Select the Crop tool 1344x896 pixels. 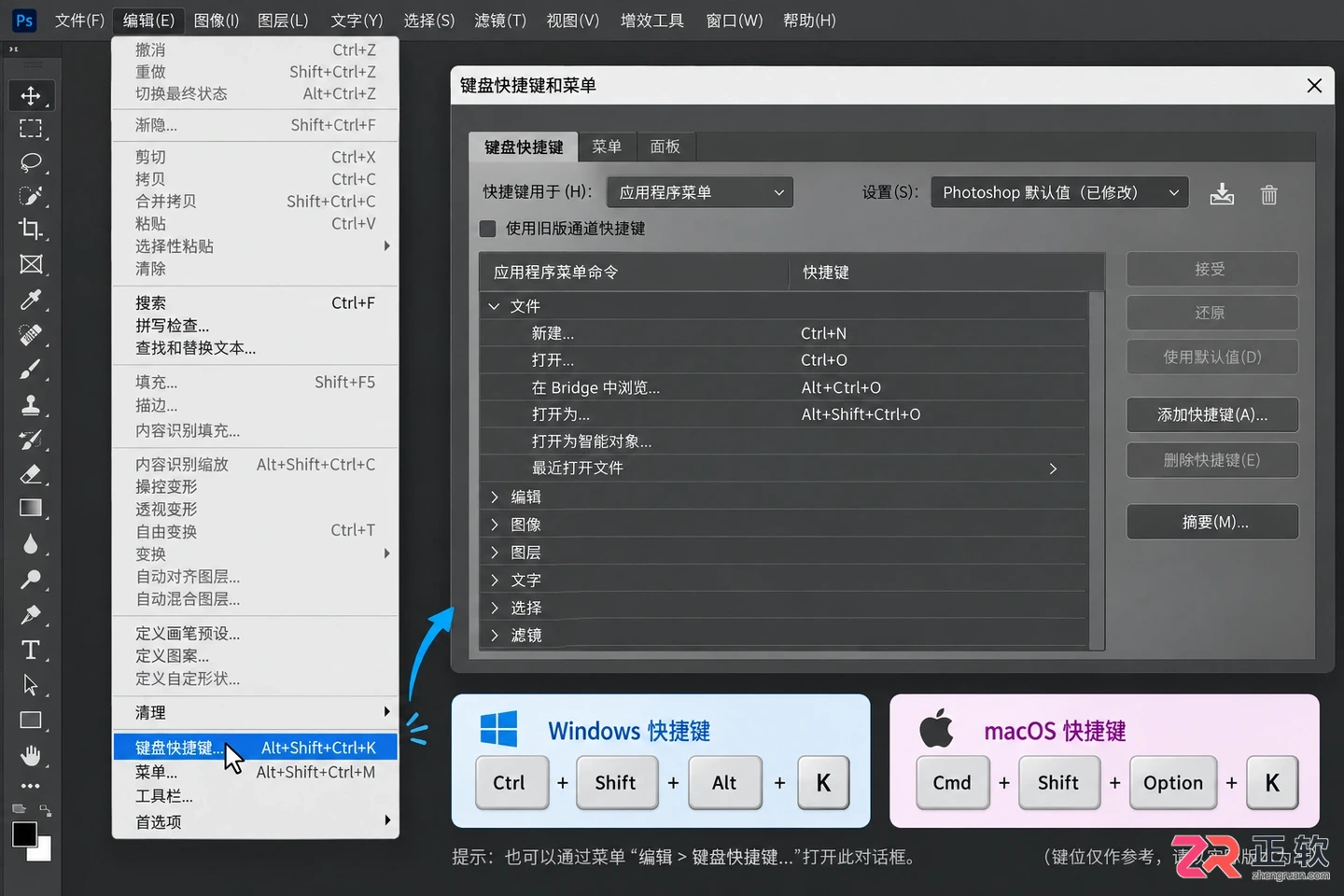[x=31, y=230]
